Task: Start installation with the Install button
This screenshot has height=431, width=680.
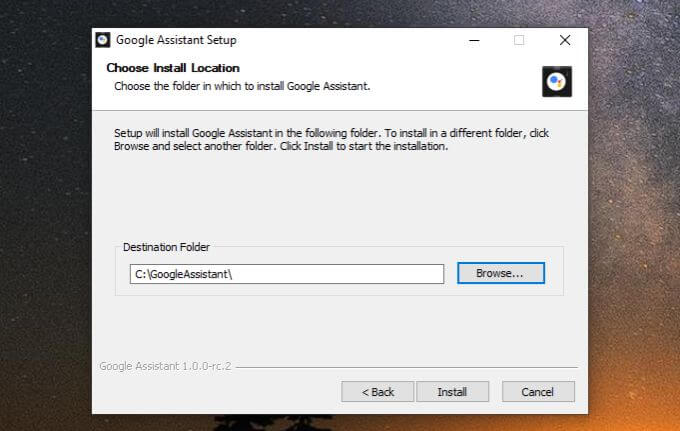Action: 452,391
